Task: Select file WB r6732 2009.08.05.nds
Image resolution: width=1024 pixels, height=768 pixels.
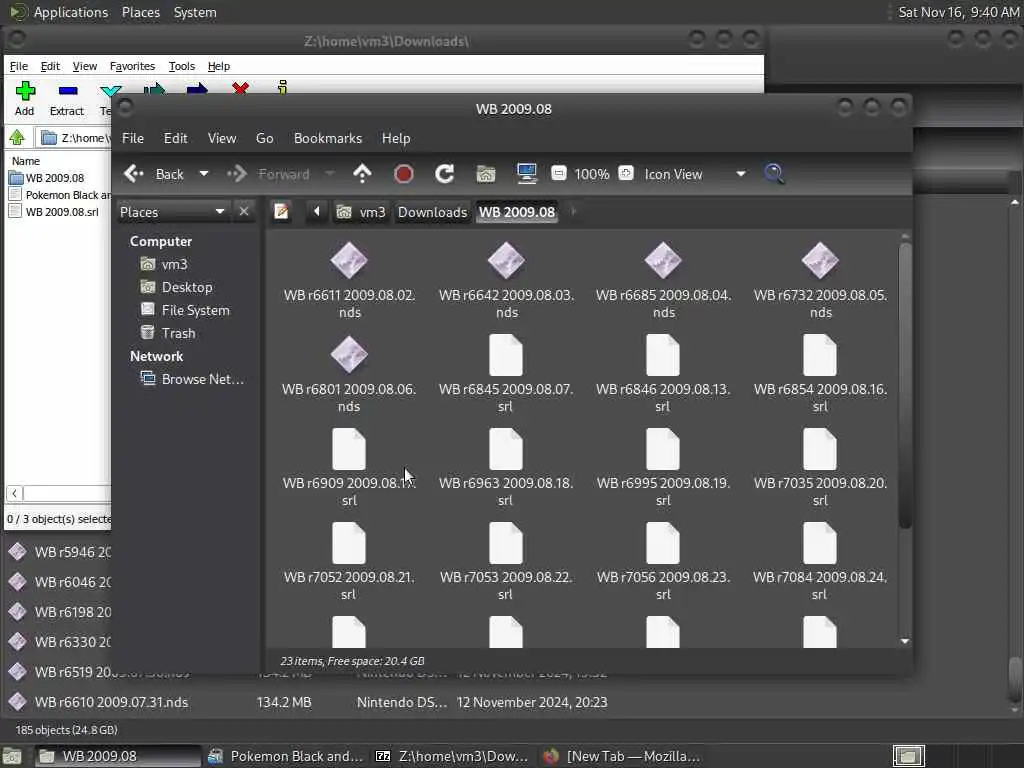Action: click(x=820, y=280)
